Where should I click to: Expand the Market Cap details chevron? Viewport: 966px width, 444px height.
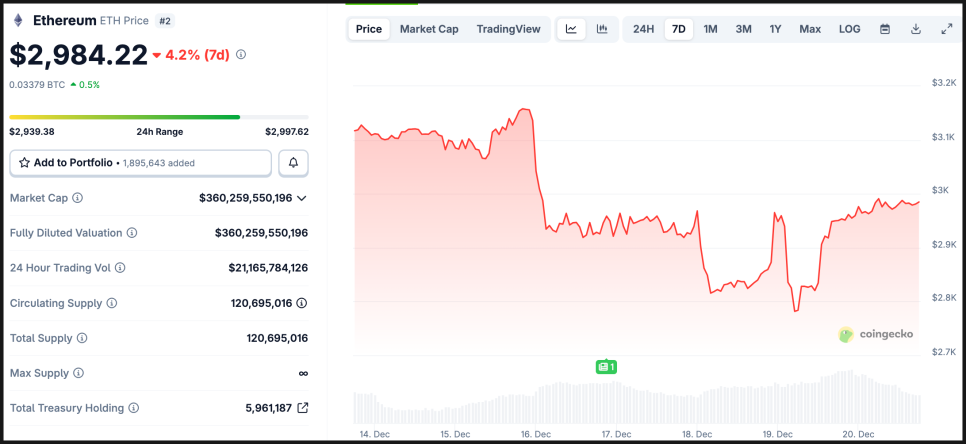coord(302,198)
